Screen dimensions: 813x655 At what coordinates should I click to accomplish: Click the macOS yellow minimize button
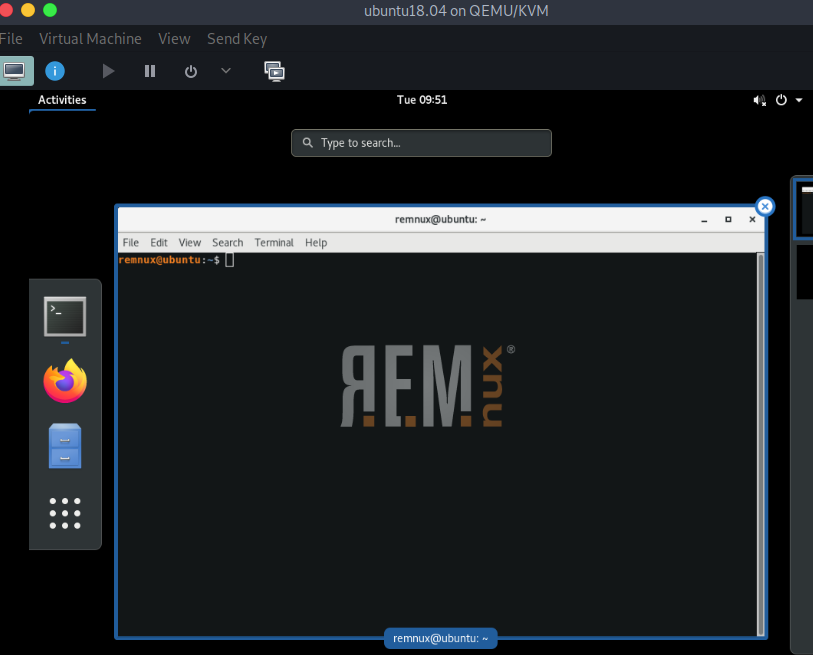[28, 10]
